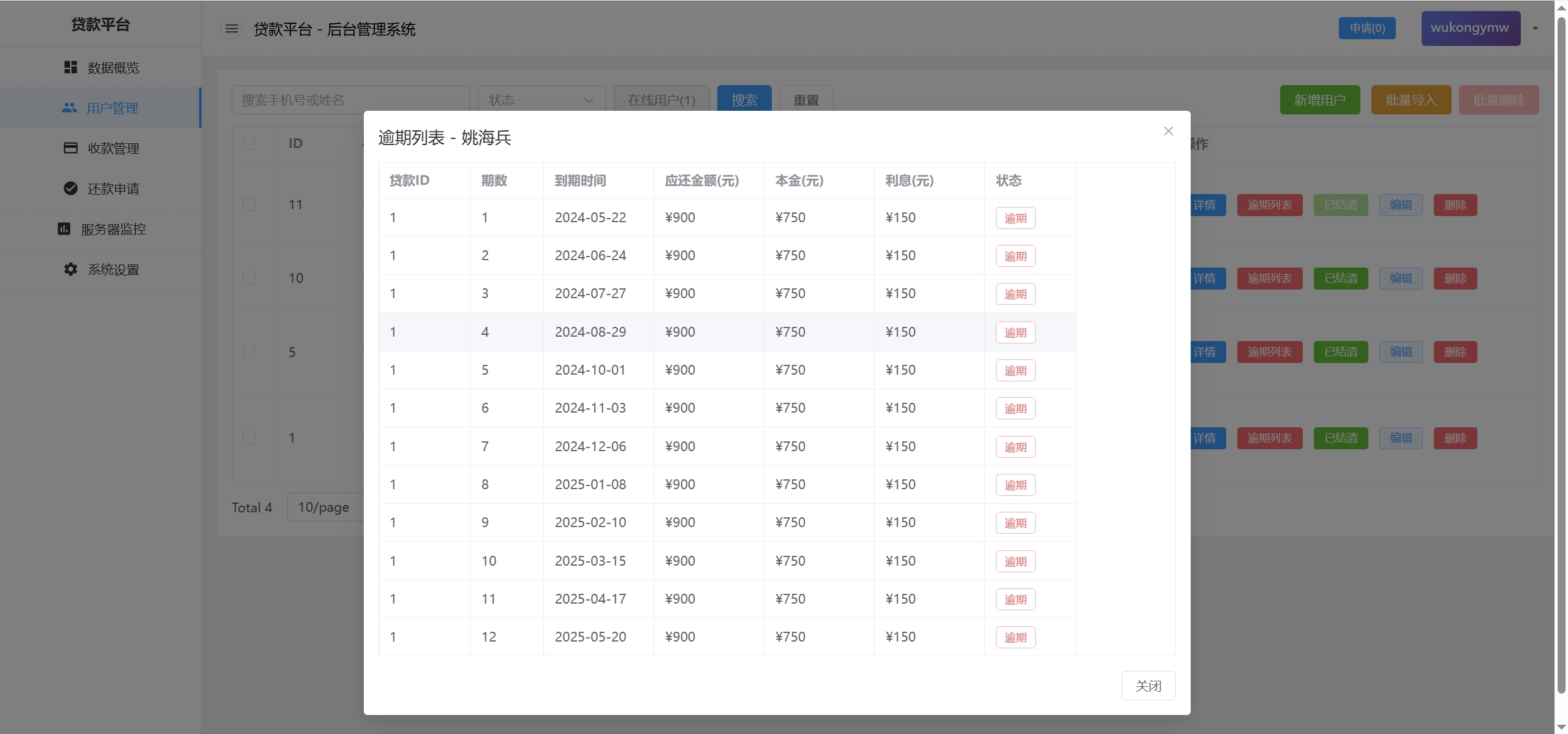Toggle the select-all header checkbox
The image size is (1568, 734).
pos(249,143)
